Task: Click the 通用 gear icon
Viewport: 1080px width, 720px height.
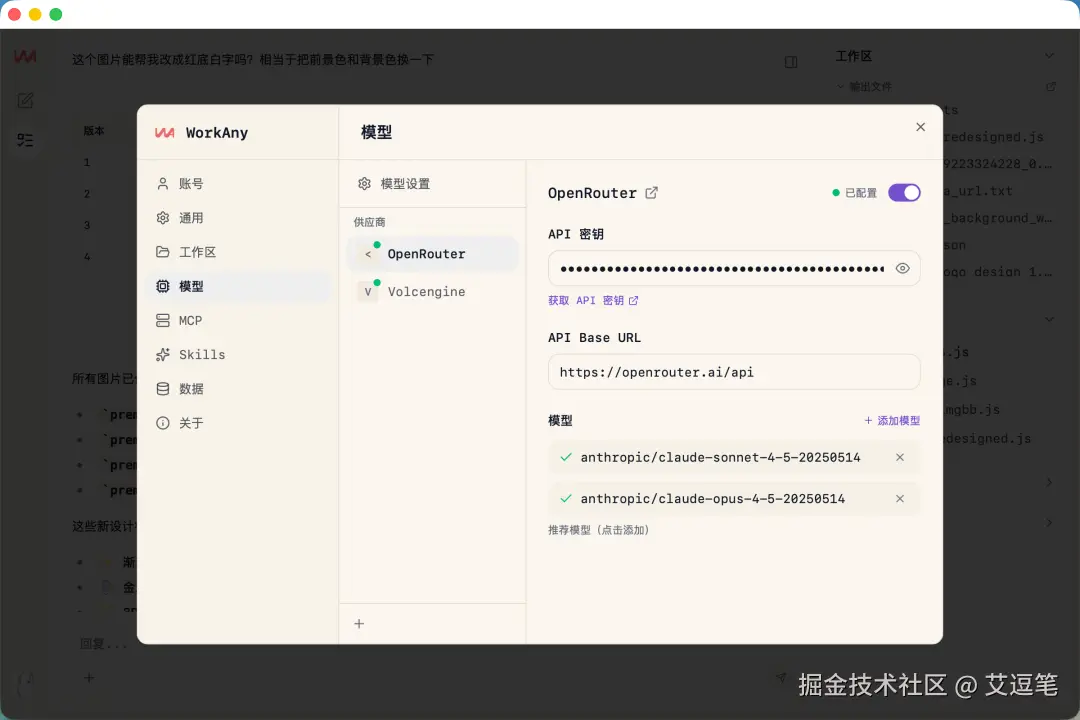Action: pos(163,218)
